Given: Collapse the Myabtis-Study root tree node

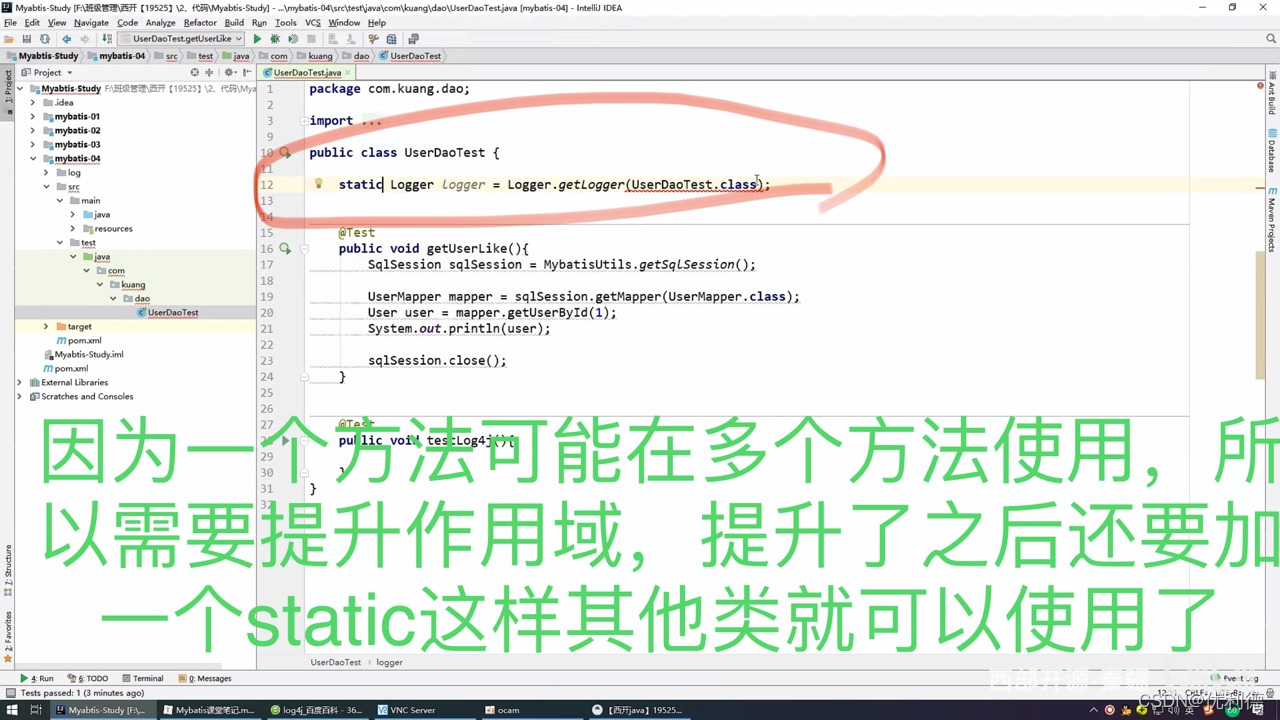Looking at the screenshot, I should click(20, 88).
